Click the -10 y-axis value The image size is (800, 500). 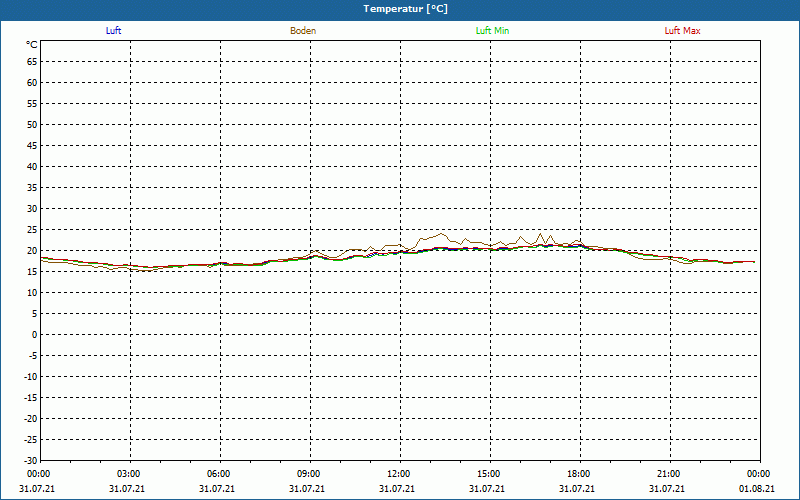(31, 377)
